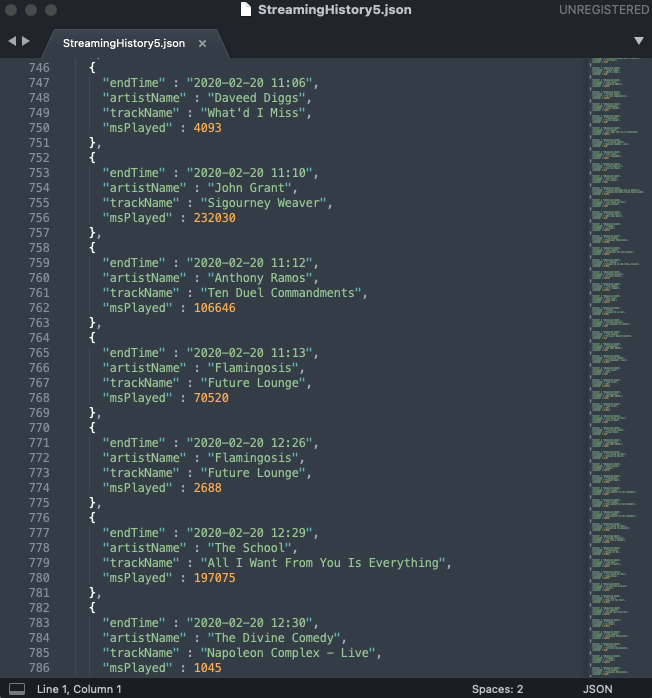Click the endTime value "2020-02-20 12:30"
The height and width of the screenshot is (698, 652).
click(250, 622)
